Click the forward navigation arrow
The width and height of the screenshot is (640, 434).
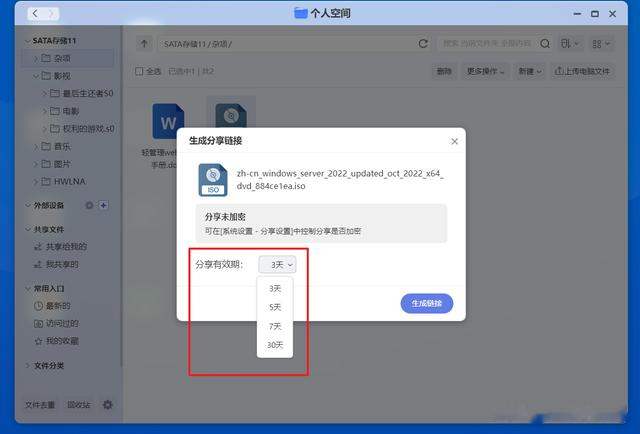point(51,13)
